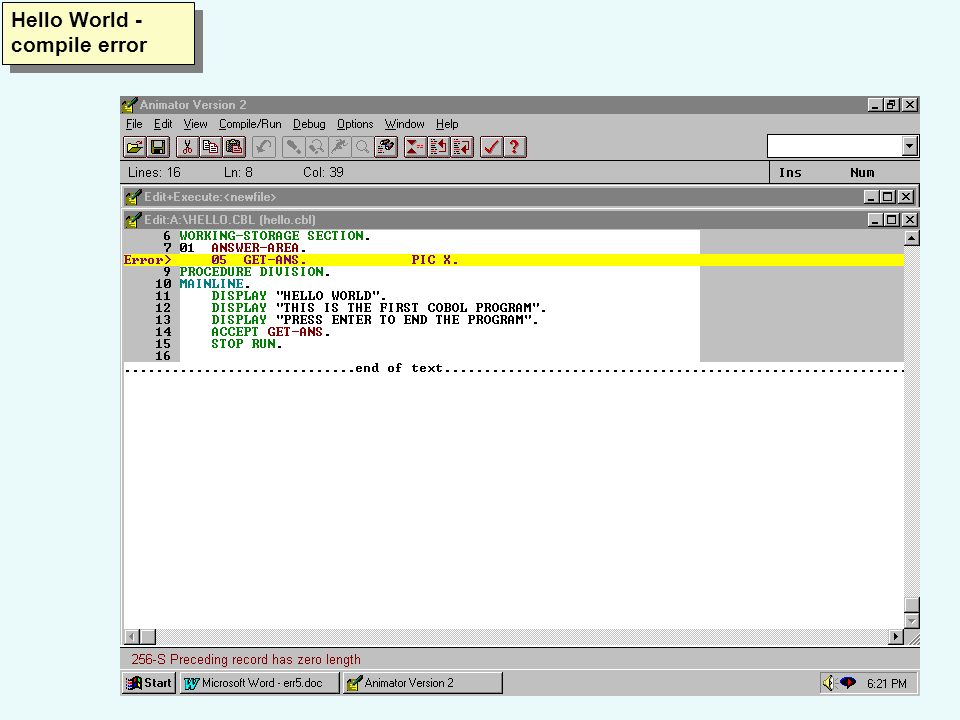
Task: Open the Compile/Run menu
Action: (x=250, y=124)
